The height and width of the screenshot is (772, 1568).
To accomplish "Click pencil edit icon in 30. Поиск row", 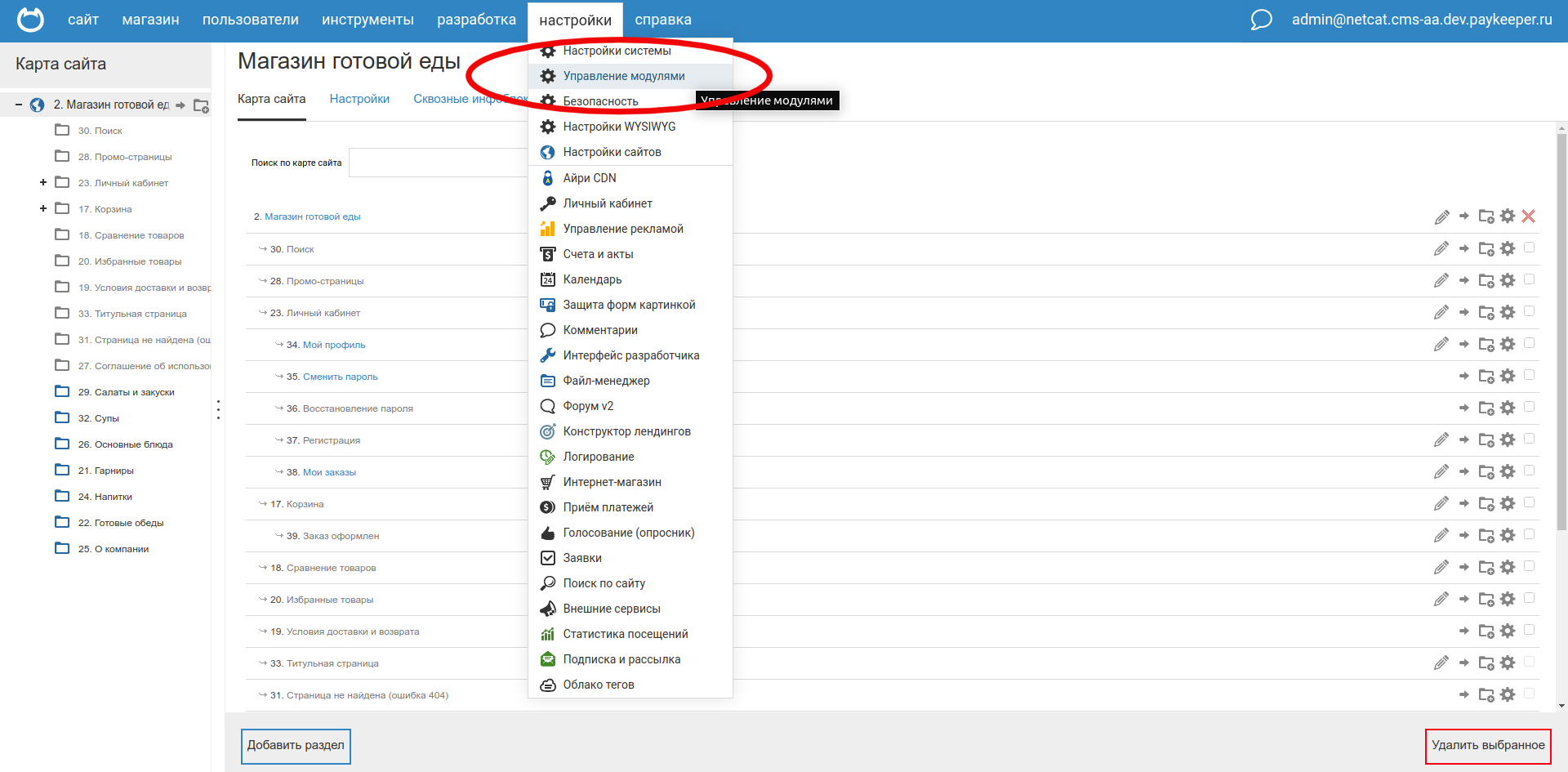I will pyautogui.click(x=1441, y=249).
